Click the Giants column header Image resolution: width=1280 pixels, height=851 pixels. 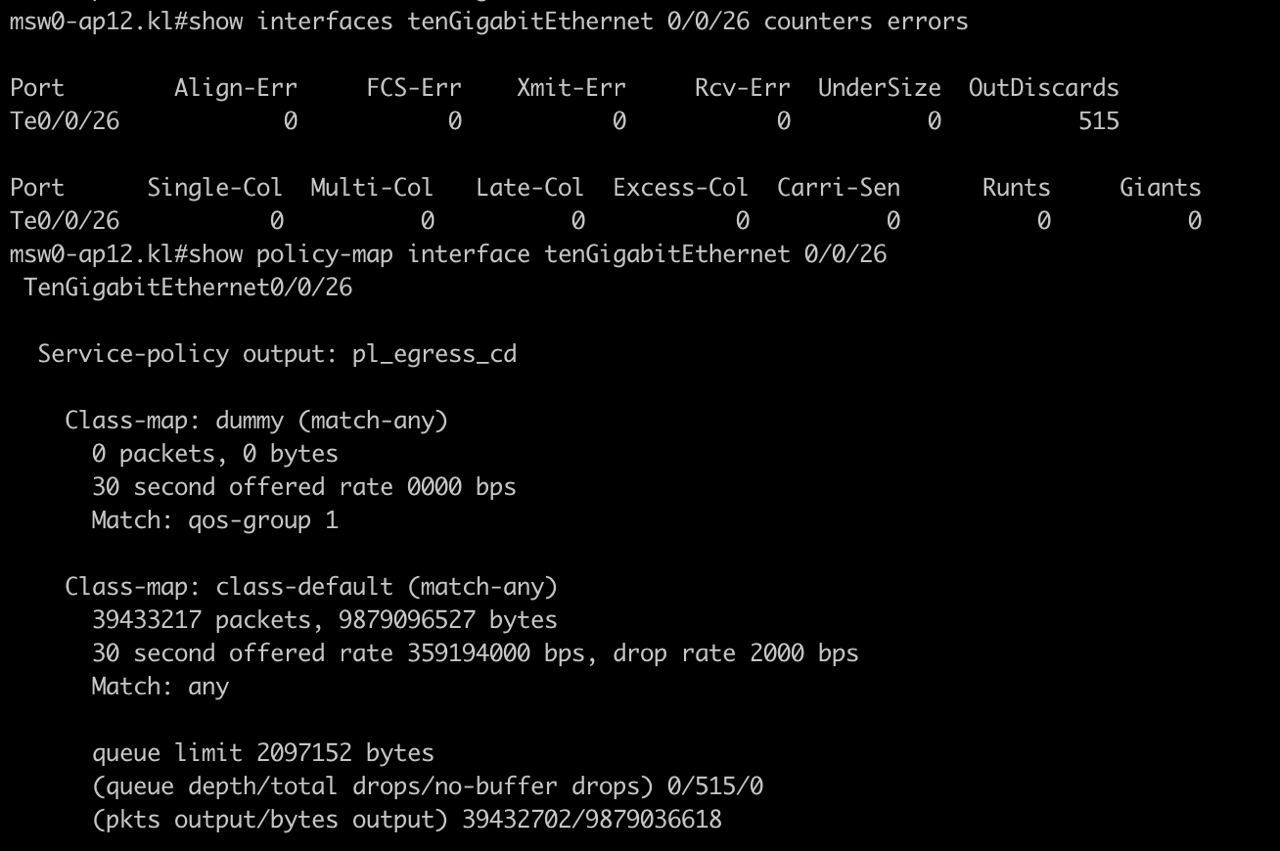1160,188
